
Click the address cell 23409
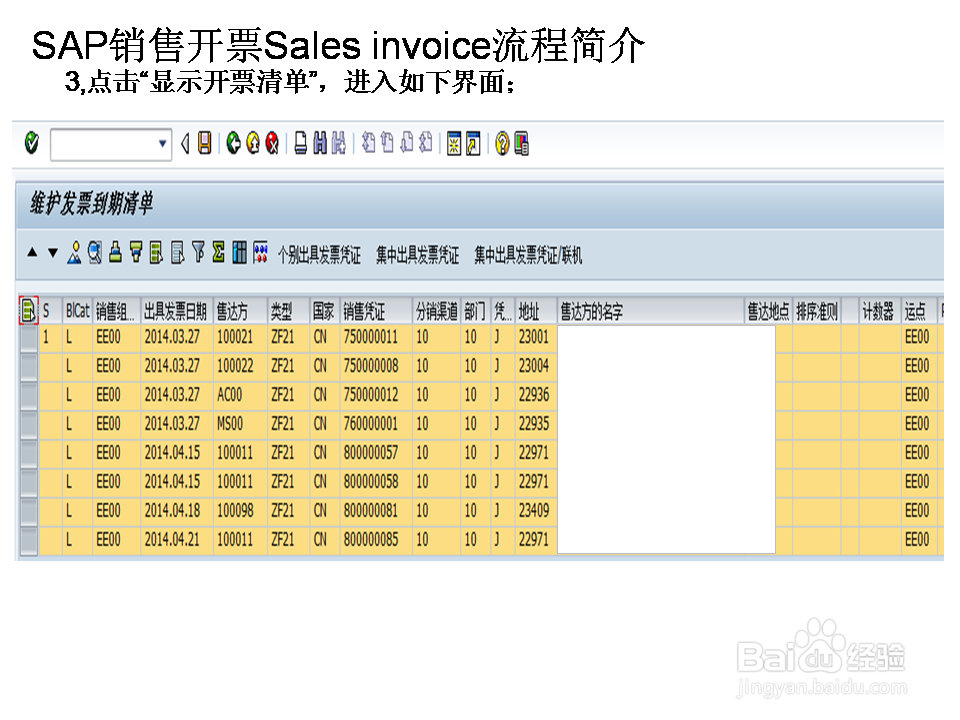point(534,511)
